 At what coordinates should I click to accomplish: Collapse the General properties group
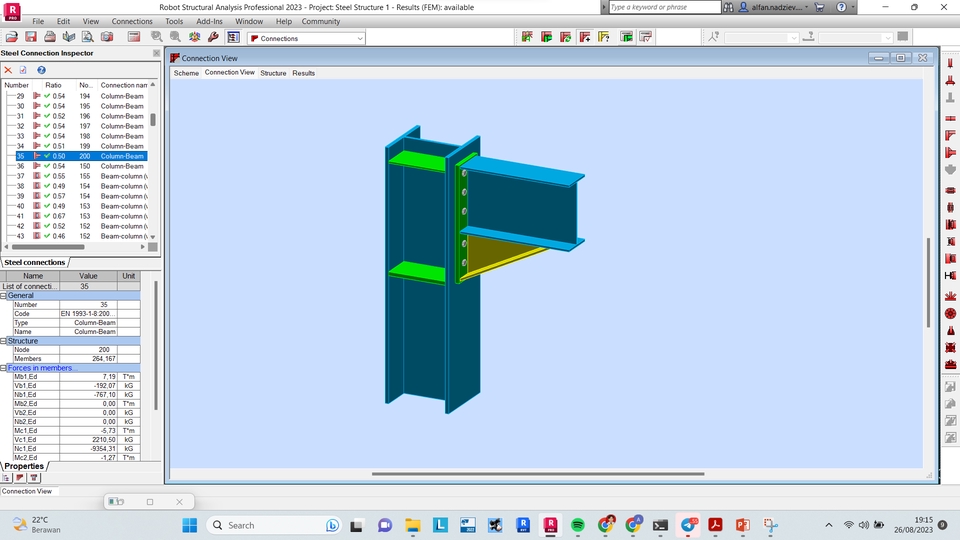point(4,296)
